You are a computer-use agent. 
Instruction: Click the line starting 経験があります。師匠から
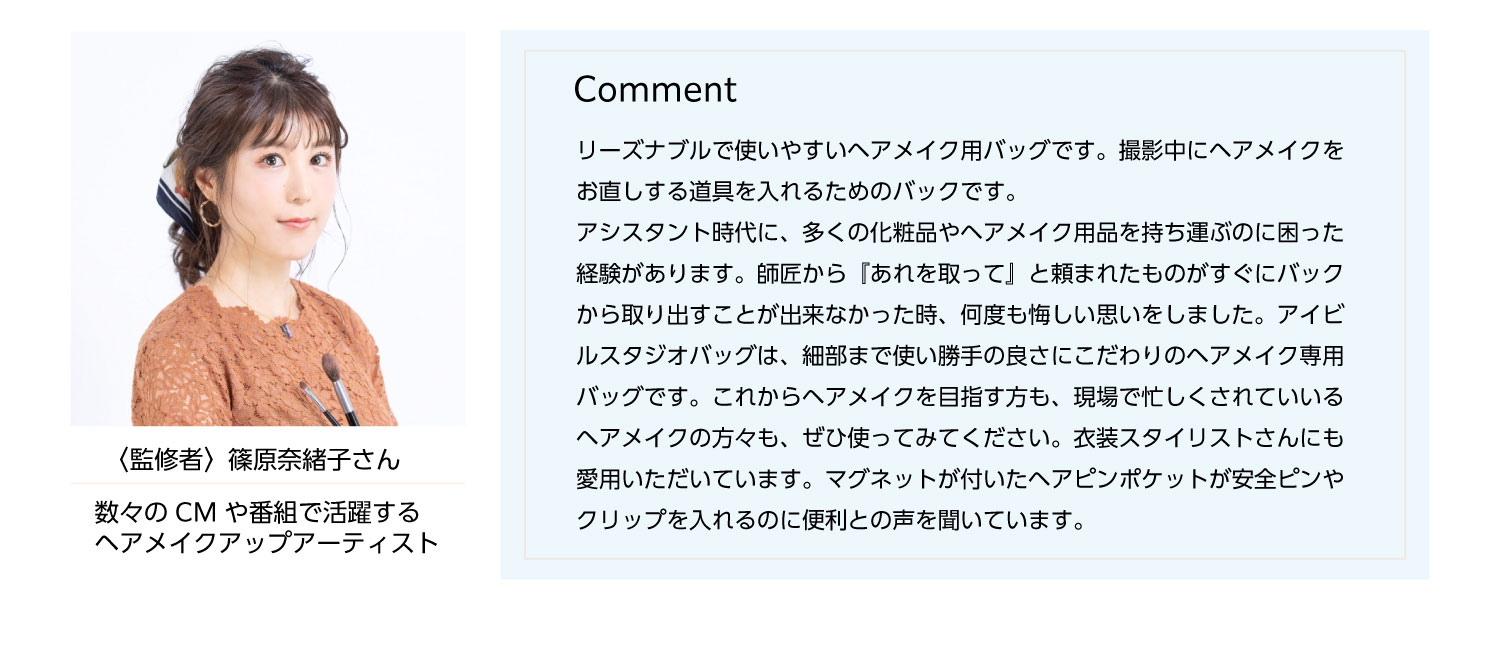(x=960, y=273)
